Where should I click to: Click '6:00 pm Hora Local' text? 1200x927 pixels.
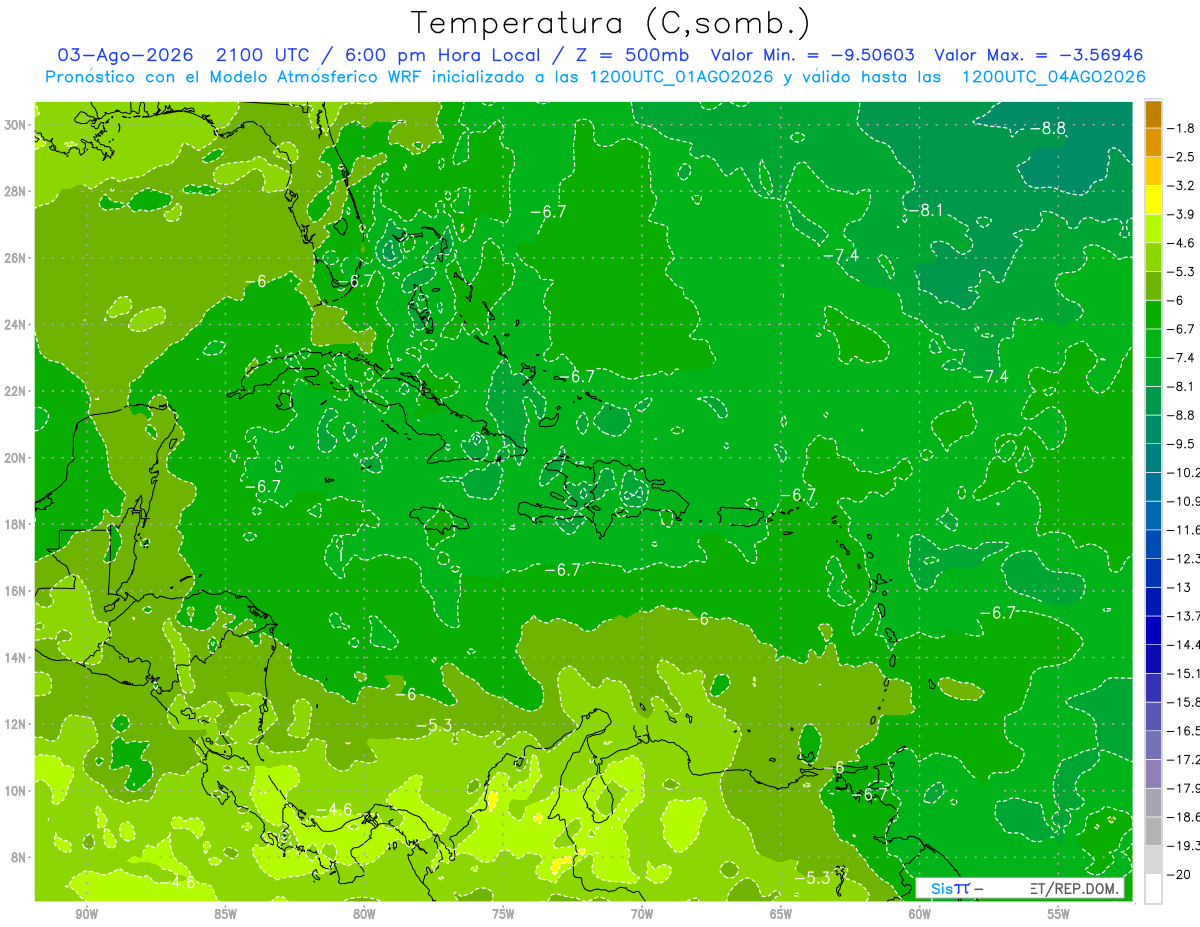tap(444, 55)
